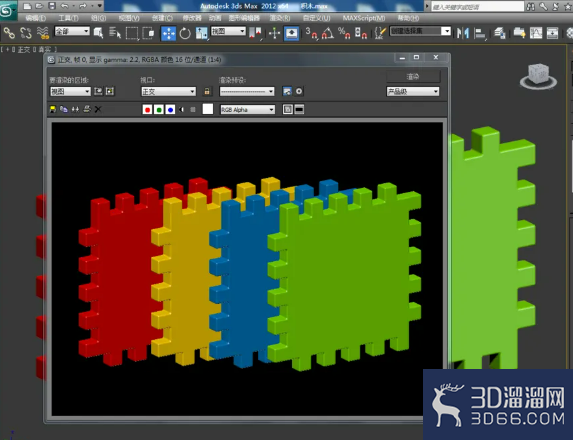Click the Use Pivot Point Center icon

click(x=255, y=33)
